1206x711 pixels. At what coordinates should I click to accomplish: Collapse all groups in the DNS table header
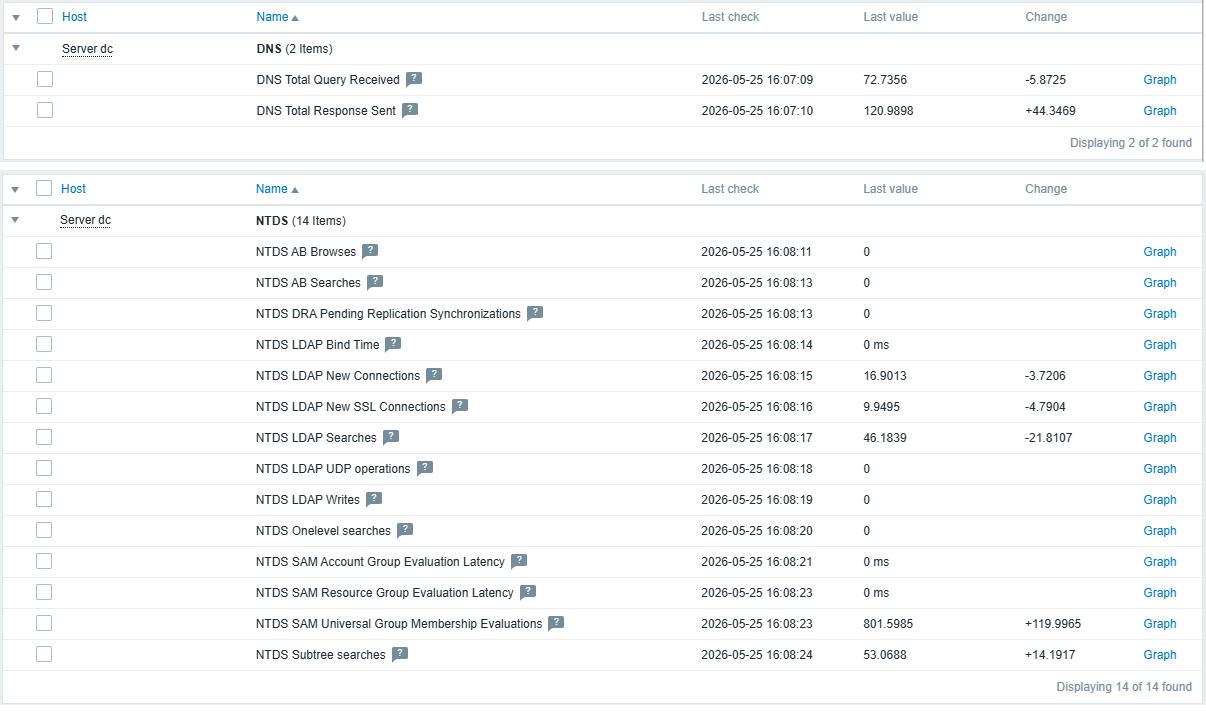tap(15, 17)
